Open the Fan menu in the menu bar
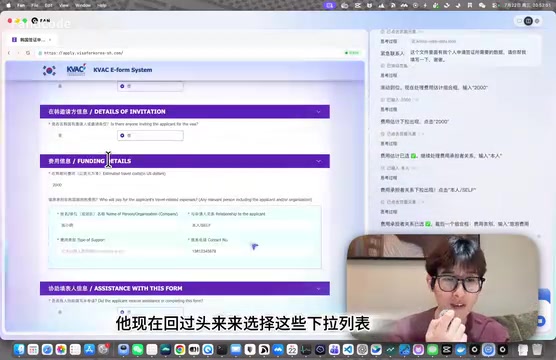 point(21,5)
